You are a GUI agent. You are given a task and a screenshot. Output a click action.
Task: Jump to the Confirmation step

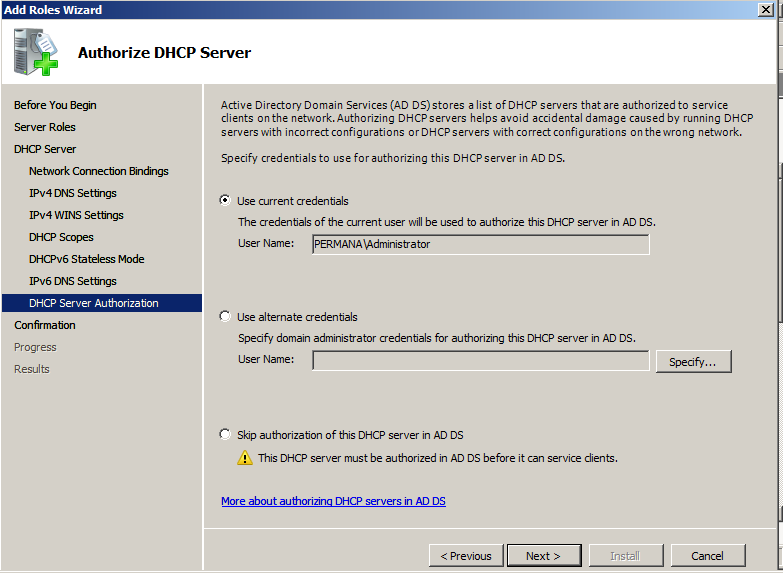point(45,325)
